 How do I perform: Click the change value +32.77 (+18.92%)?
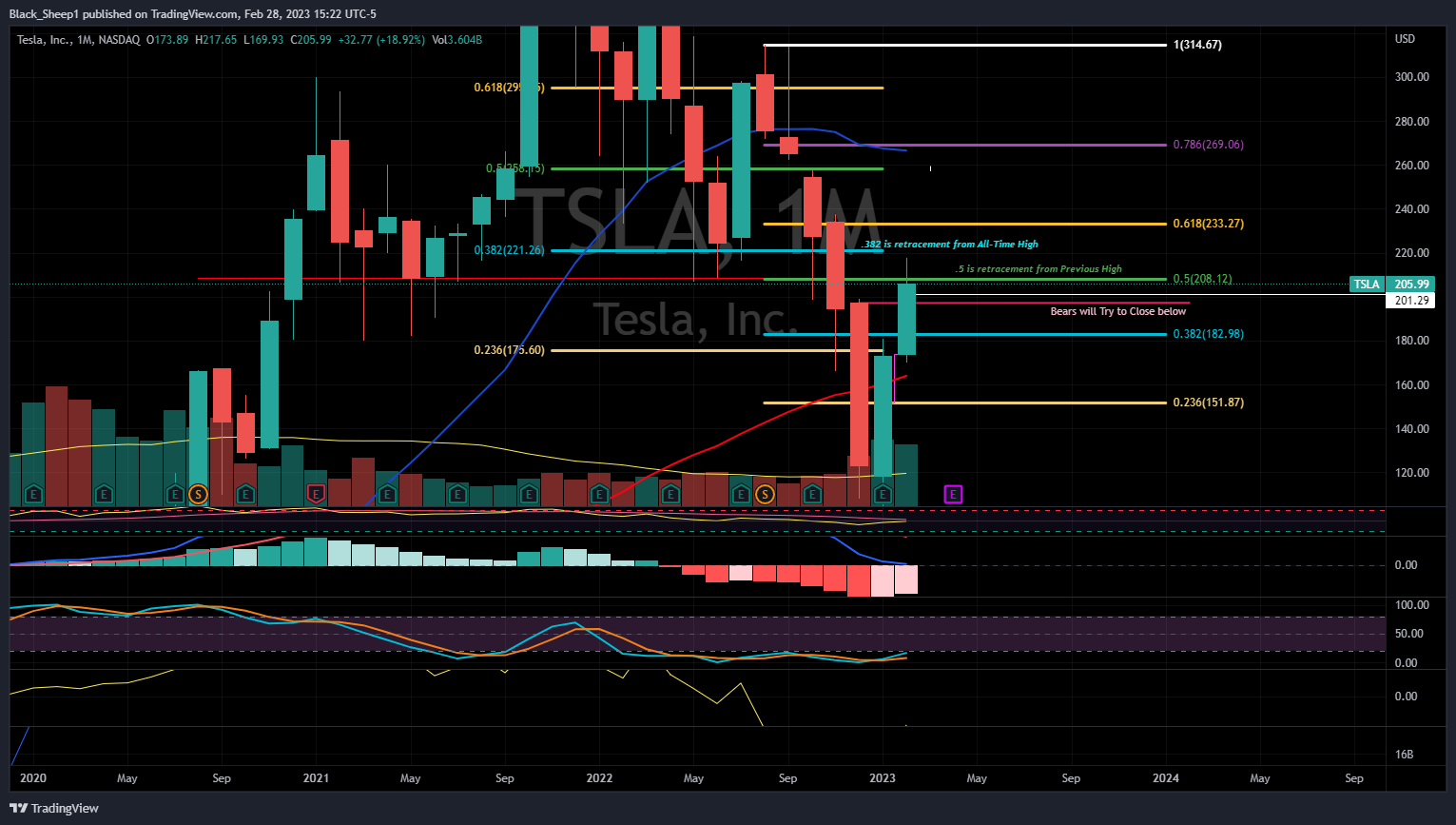coord(381,40)
